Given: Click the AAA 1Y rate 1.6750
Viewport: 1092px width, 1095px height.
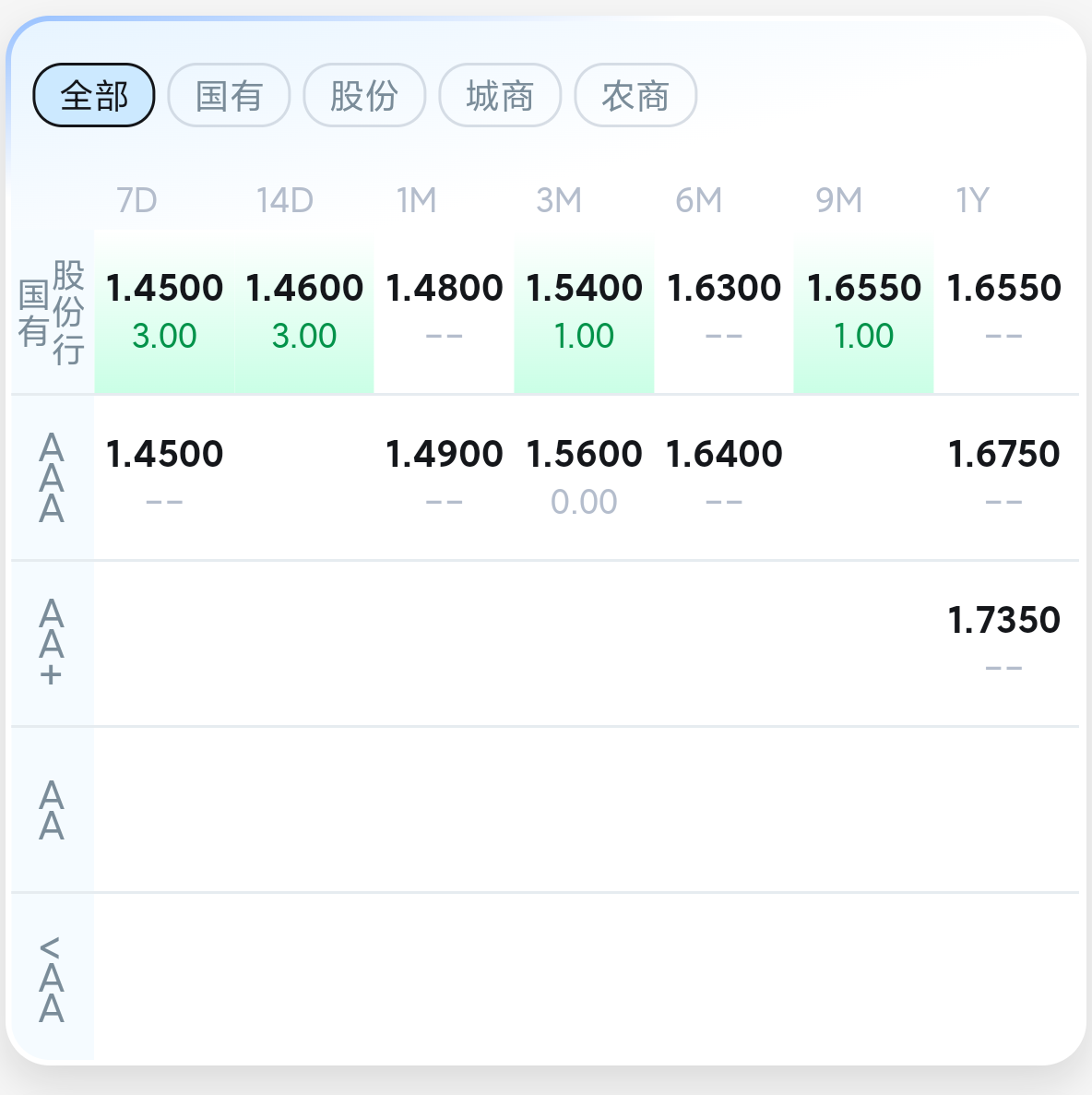Looking at the screenshot, I should [1003, 454].
